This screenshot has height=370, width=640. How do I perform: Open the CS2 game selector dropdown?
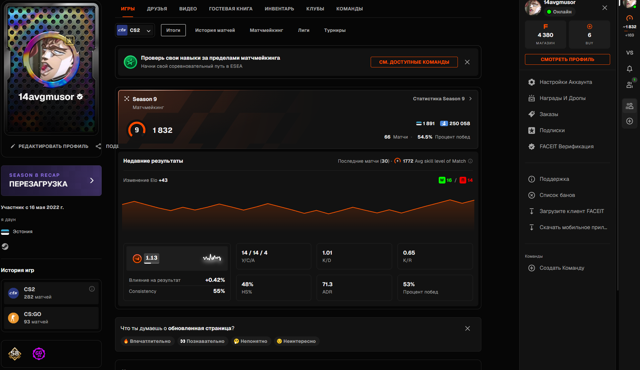coord(135,30)
